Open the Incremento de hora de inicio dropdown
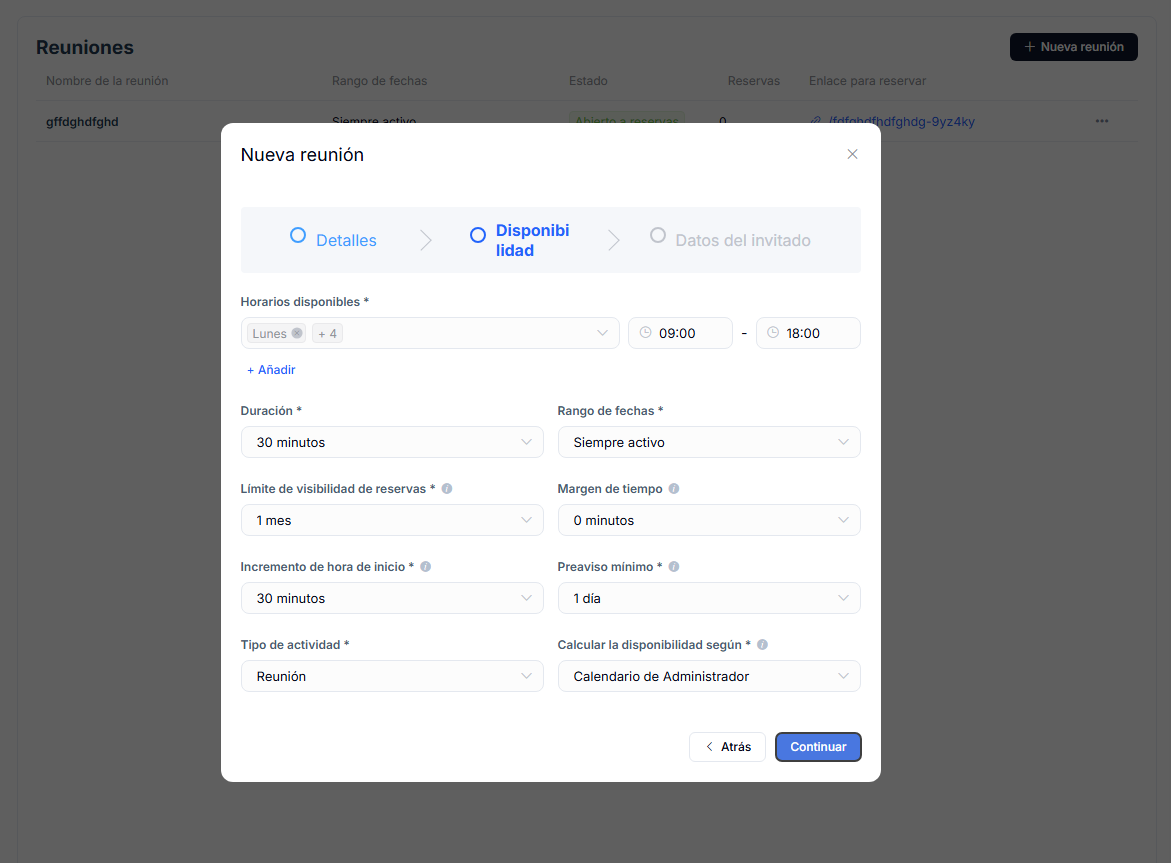The width and height of the screenshot is (1171, 863). [392, 598]
